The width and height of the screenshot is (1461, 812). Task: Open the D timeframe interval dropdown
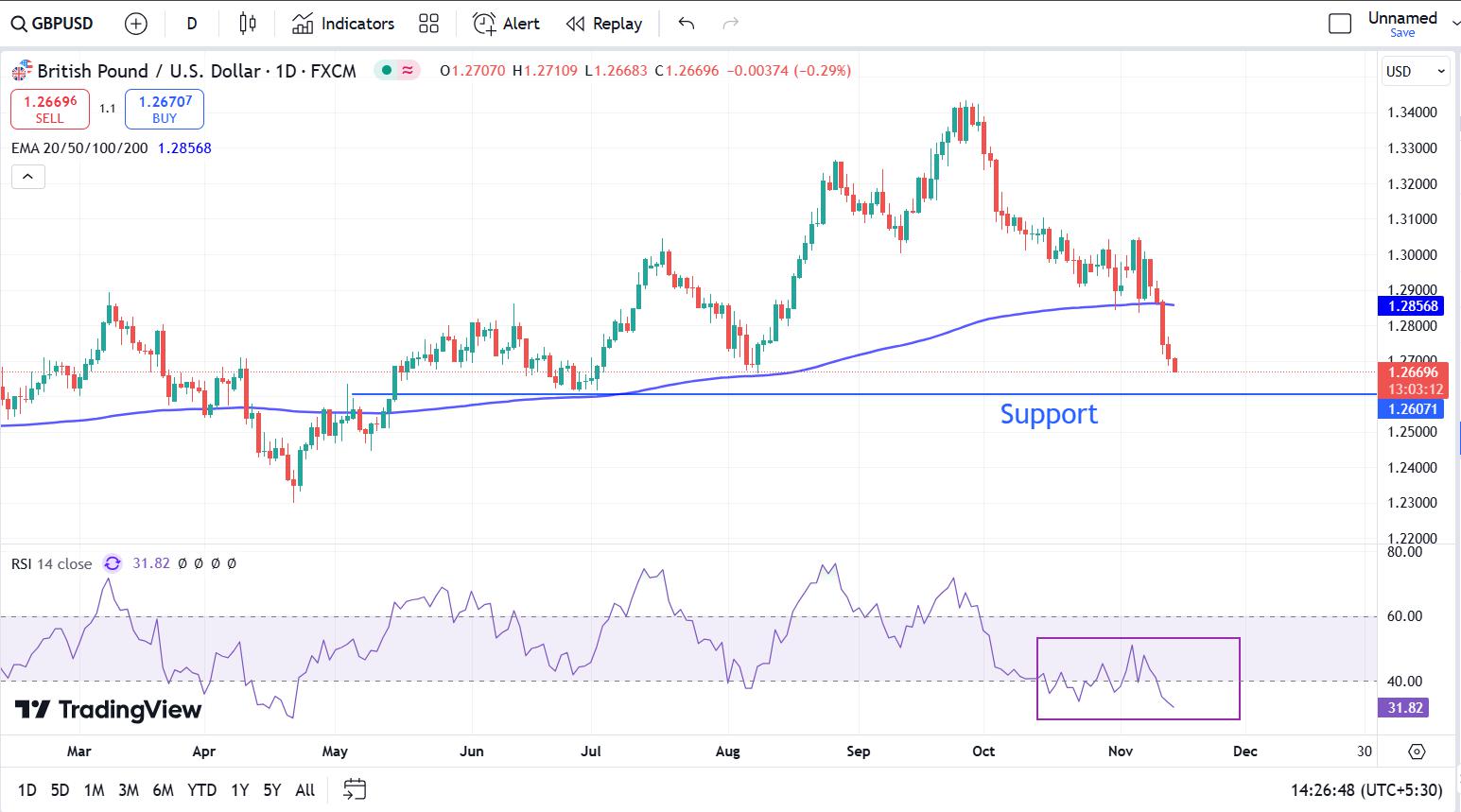click(192, 24)
